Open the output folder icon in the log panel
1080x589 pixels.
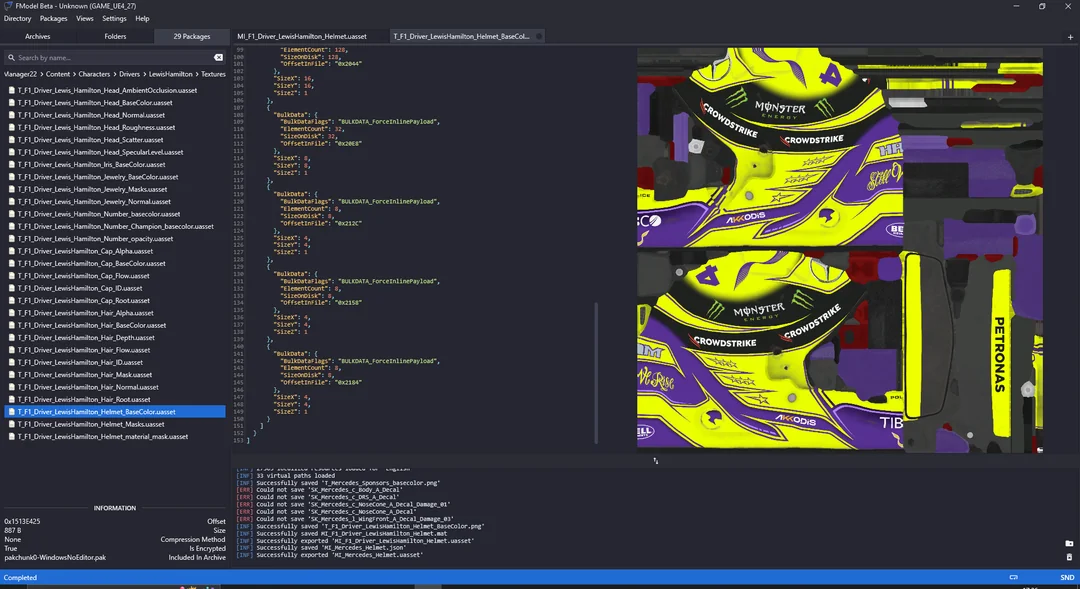pyautogui.click(x=1069, y=543)
